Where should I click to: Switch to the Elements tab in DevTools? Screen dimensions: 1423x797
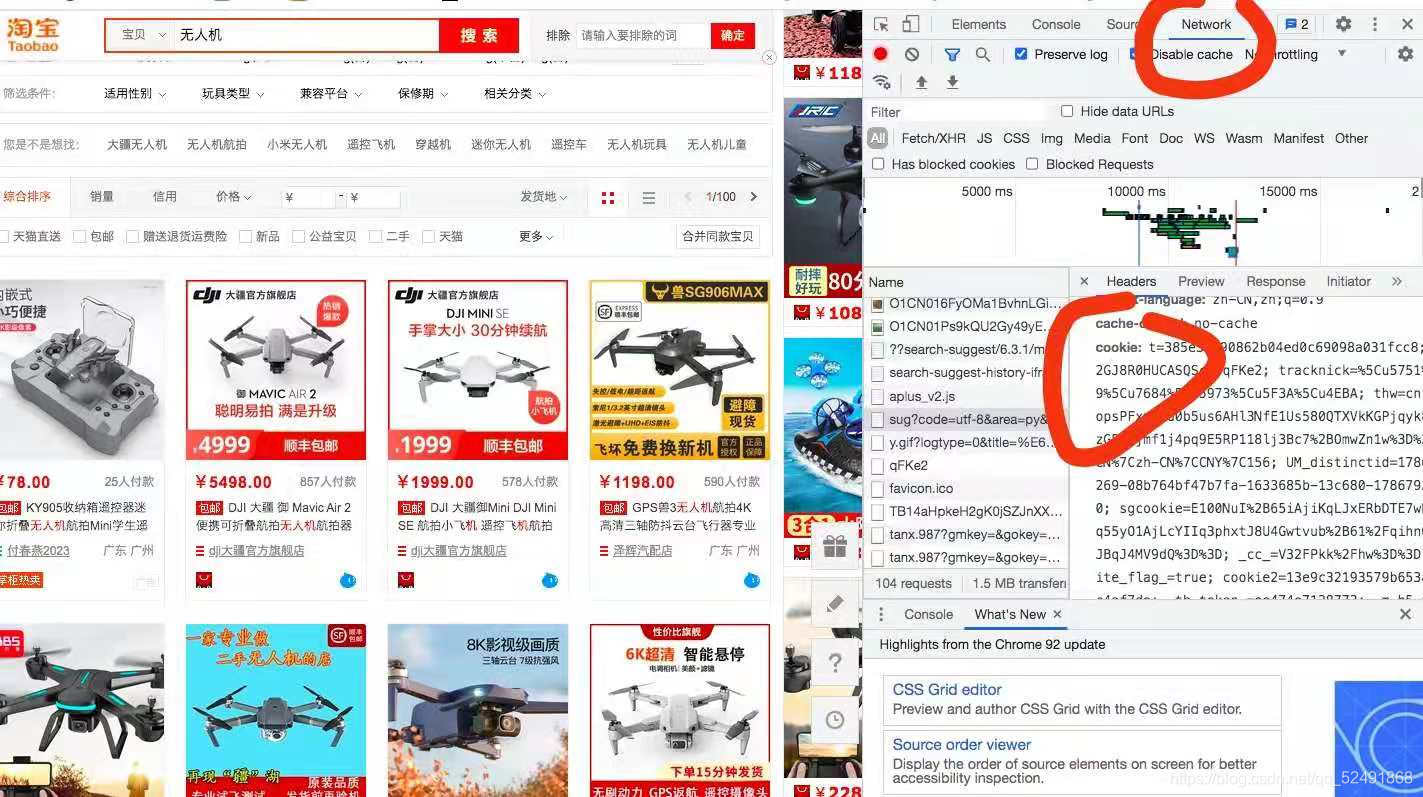[x=978, y=24]
